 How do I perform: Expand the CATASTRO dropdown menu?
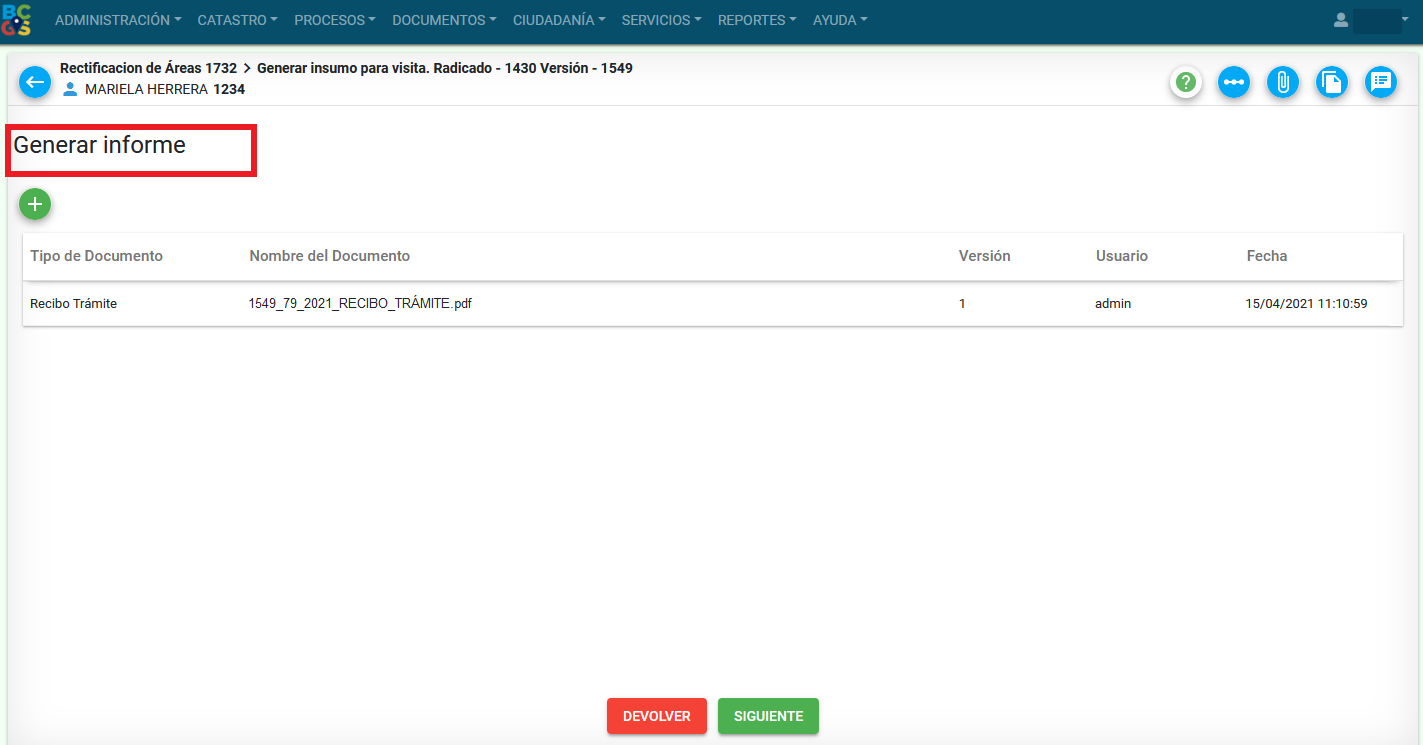[237, 20]
